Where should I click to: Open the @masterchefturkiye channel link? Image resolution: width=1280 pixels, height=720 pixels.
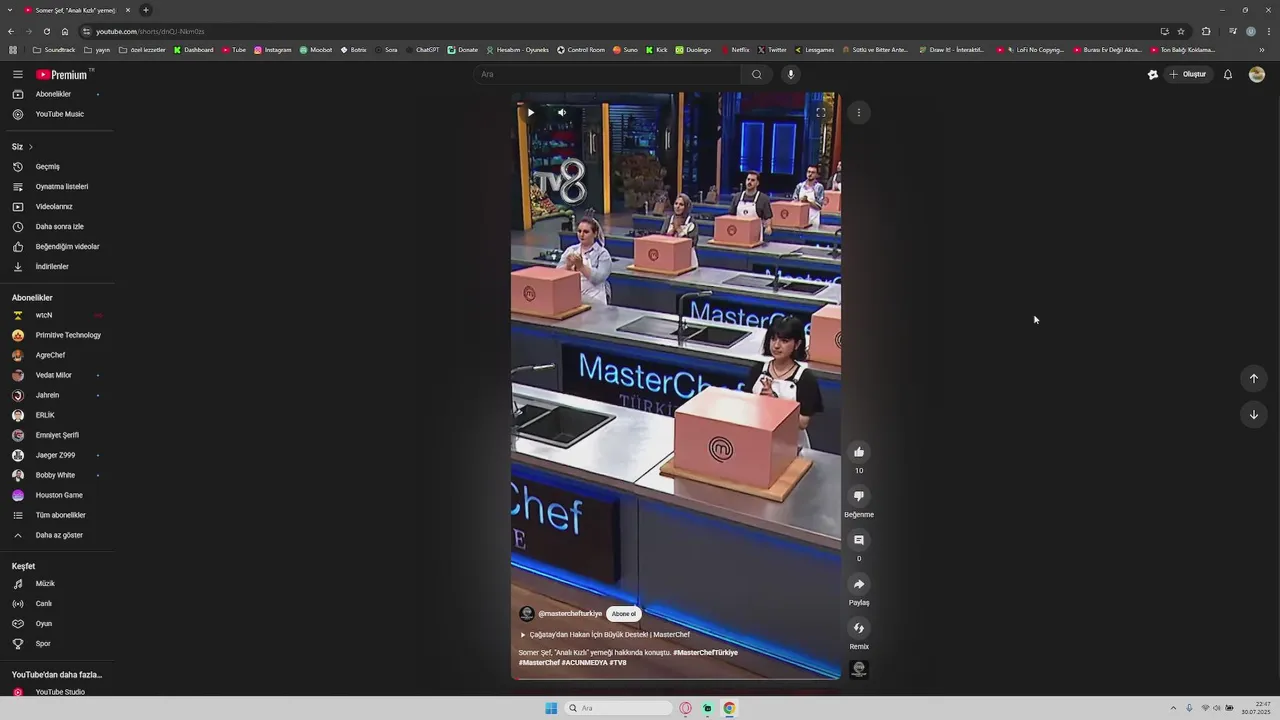tap(570, 614)
